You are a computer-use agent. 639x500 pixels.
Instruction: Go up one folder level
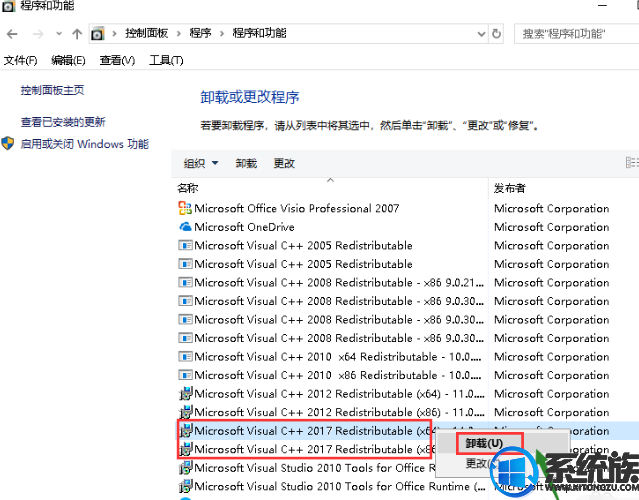(x=77, y=34)
